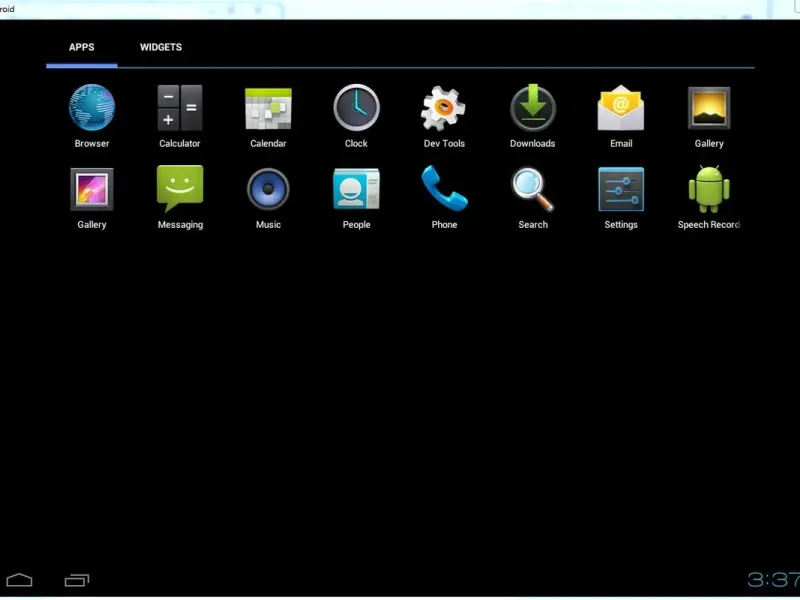Launch the Calculator app
This screenshot has width=800, height=600.
point(180,108)
